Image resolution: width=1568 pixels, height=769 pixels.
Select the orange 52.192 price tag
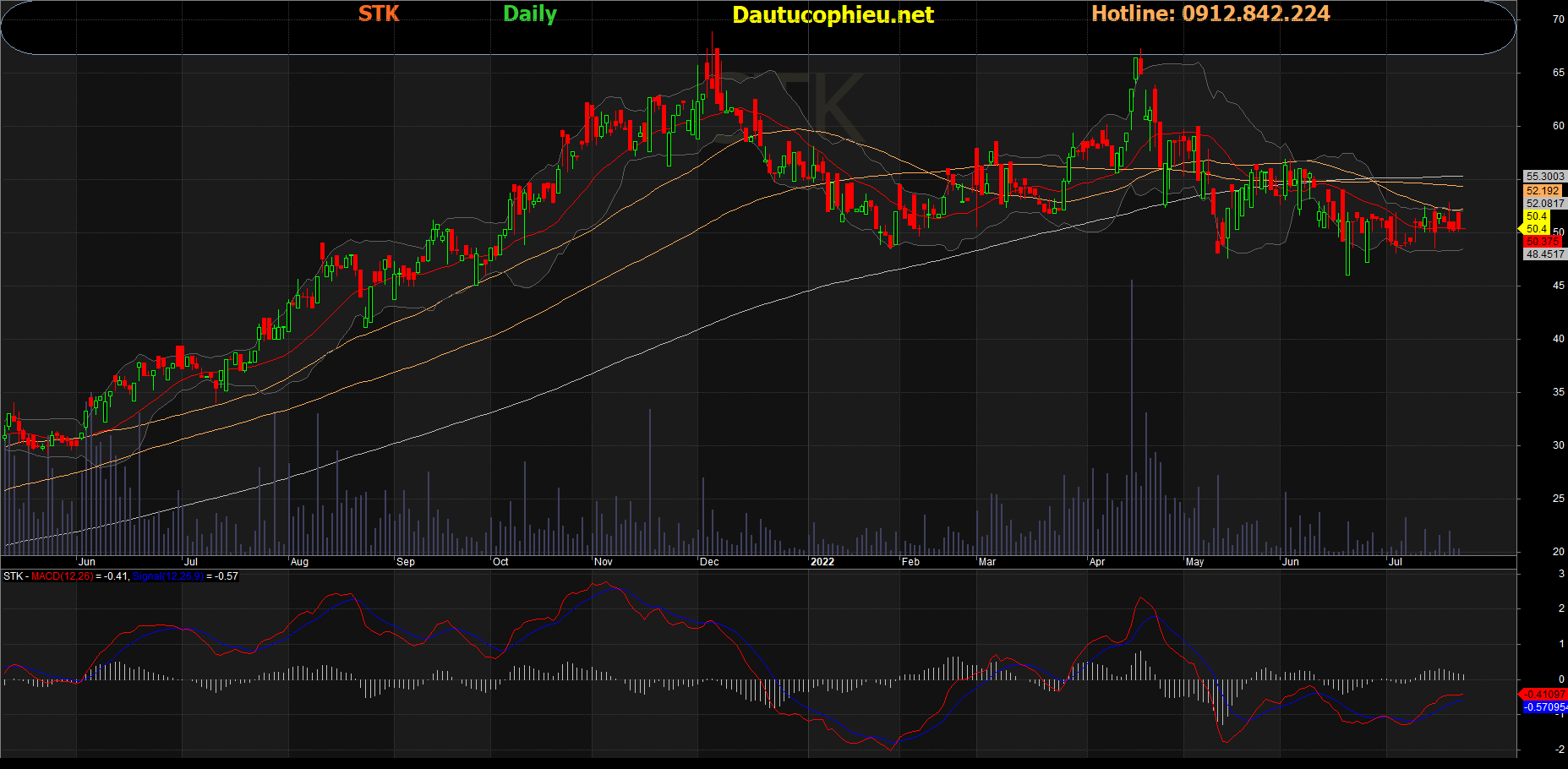pos(1543,191)
